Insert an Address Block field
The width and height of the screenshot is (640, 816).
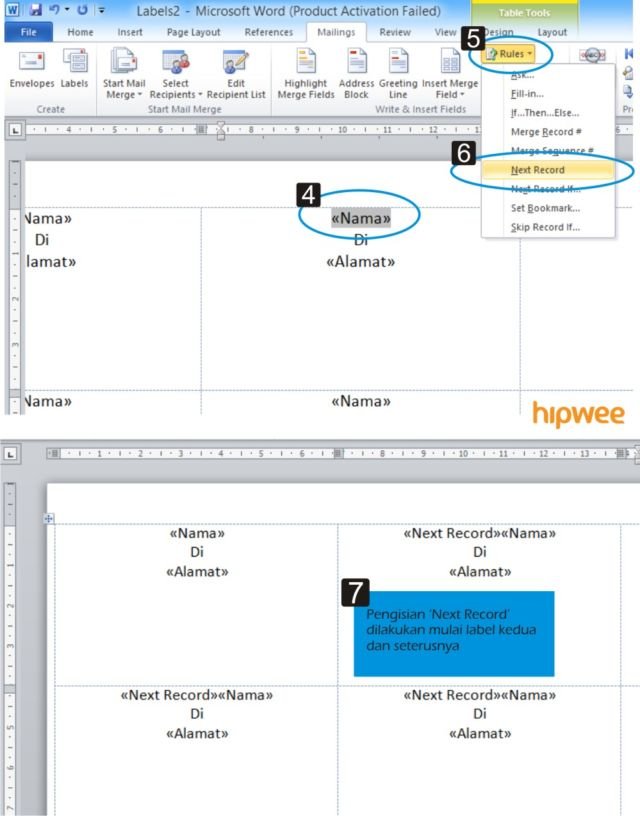tap(356, 74)
